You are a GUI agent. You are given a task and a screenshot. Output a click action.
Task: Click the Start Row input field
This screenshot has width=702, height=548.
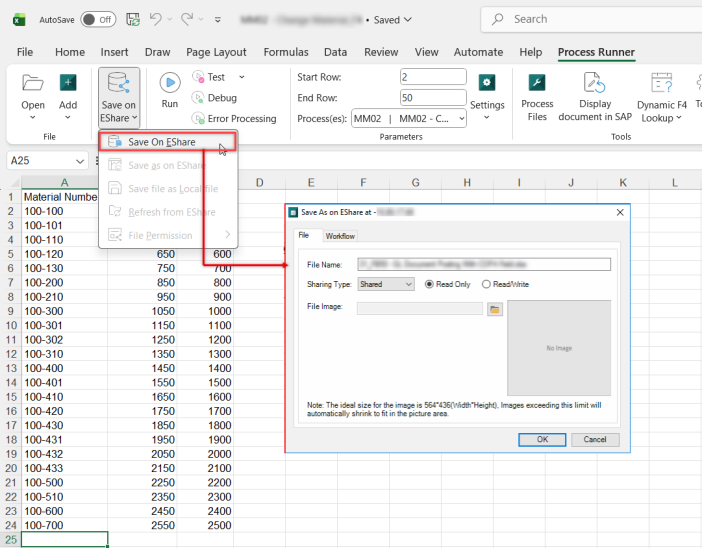(433, 77)
